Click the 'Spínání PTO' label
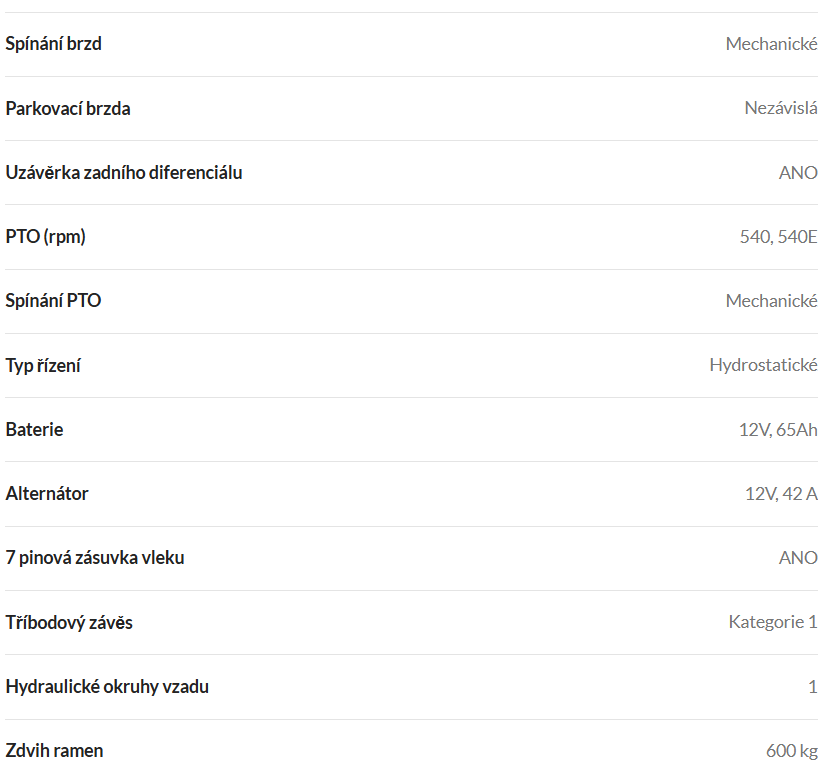This screenshot has width=828, height=769. (x=53, y=301)
